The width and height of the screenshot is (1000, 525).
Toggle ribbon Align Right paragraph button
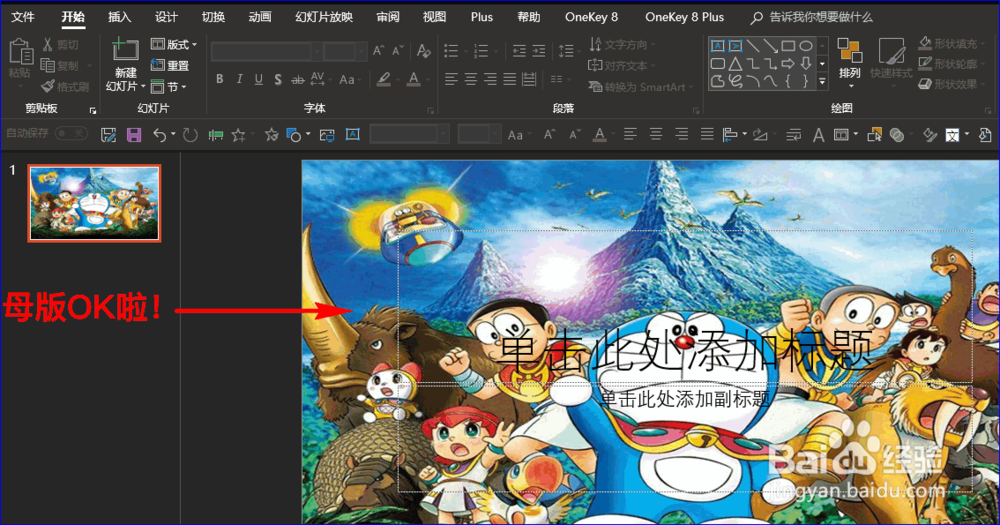(x=490, y=79)
